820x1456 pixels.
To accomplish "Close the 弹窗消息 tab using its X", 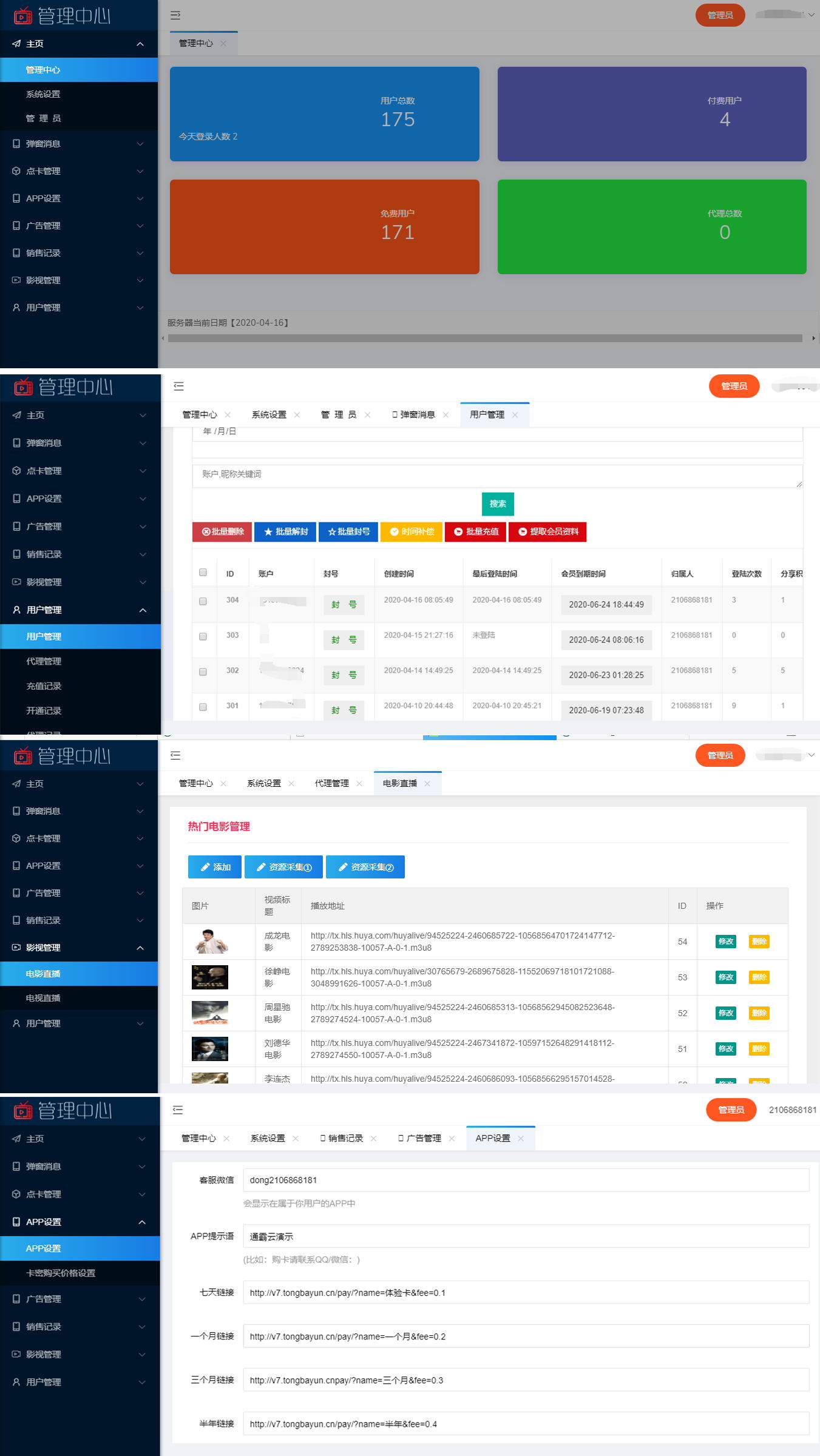I will pyautogui.click(x=446, y=415).
